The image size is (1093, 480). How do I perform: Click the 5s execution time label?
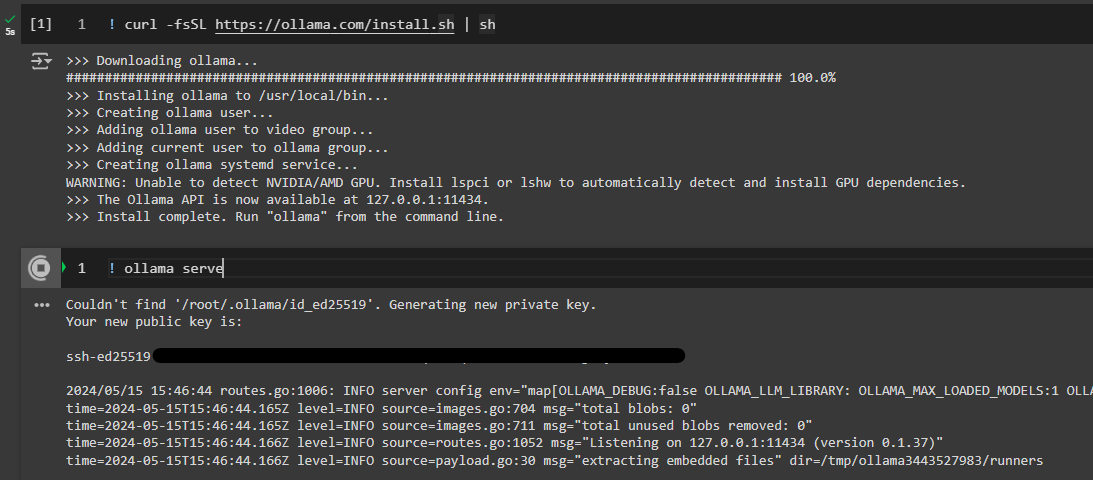tap(10, 32)
